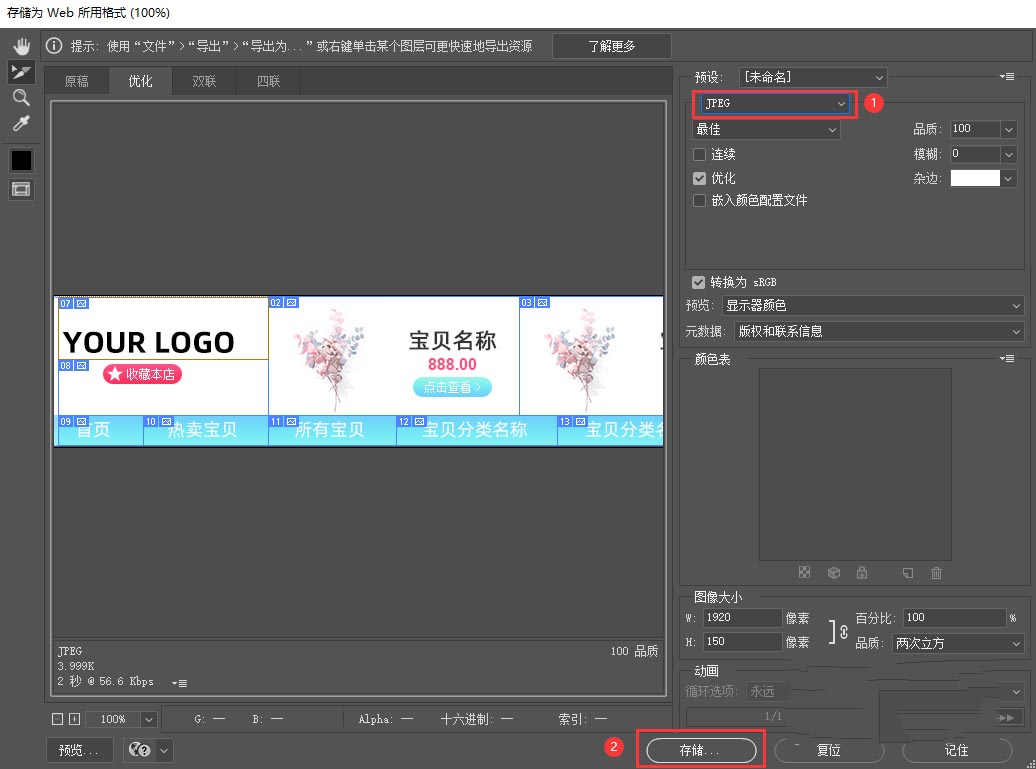Expand the 元数据 metadata dropdown

(879, 331)
